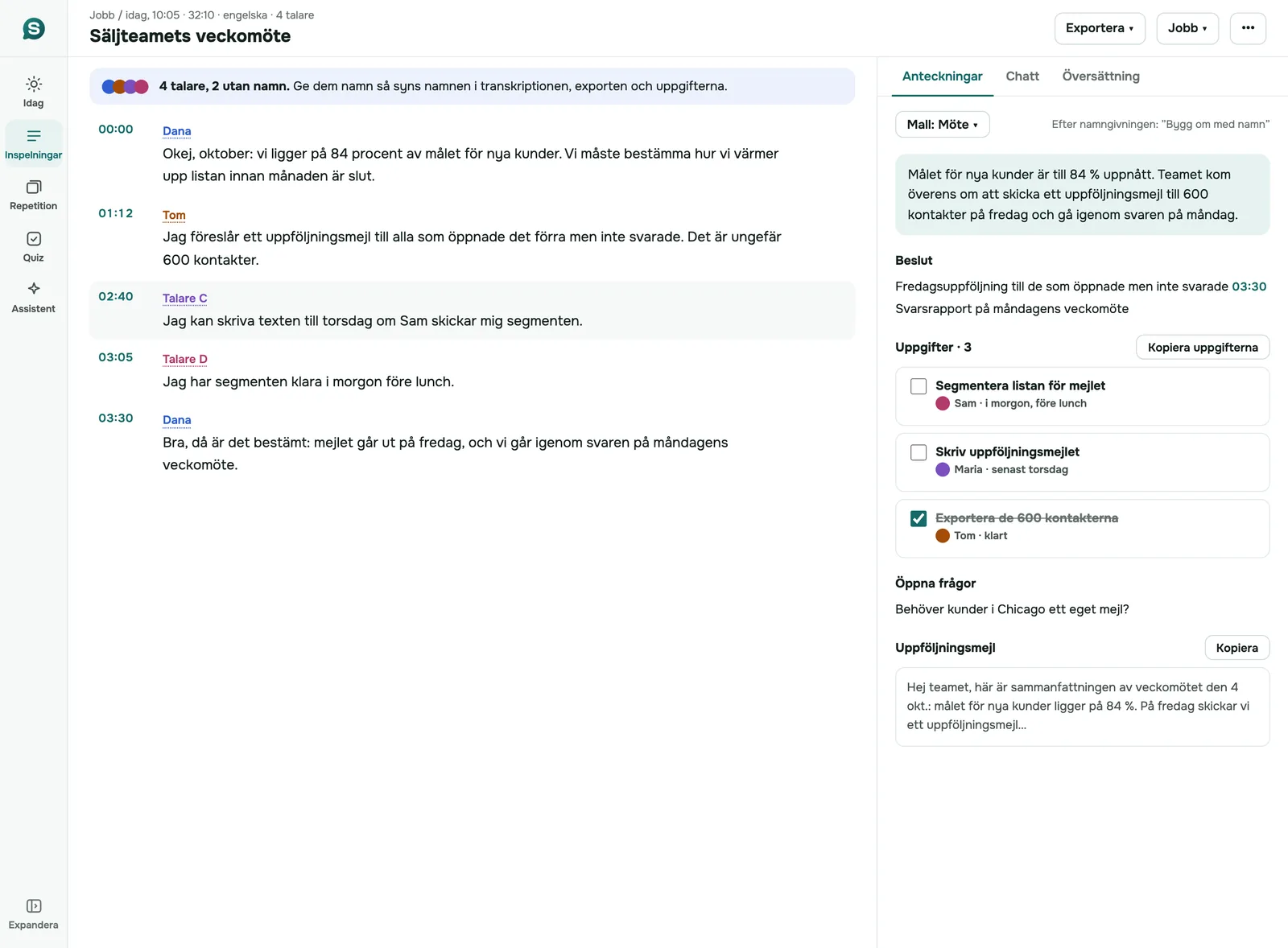The image size is (1288, 948).
Task: Open the Idag sun icon
Action: 33,84
